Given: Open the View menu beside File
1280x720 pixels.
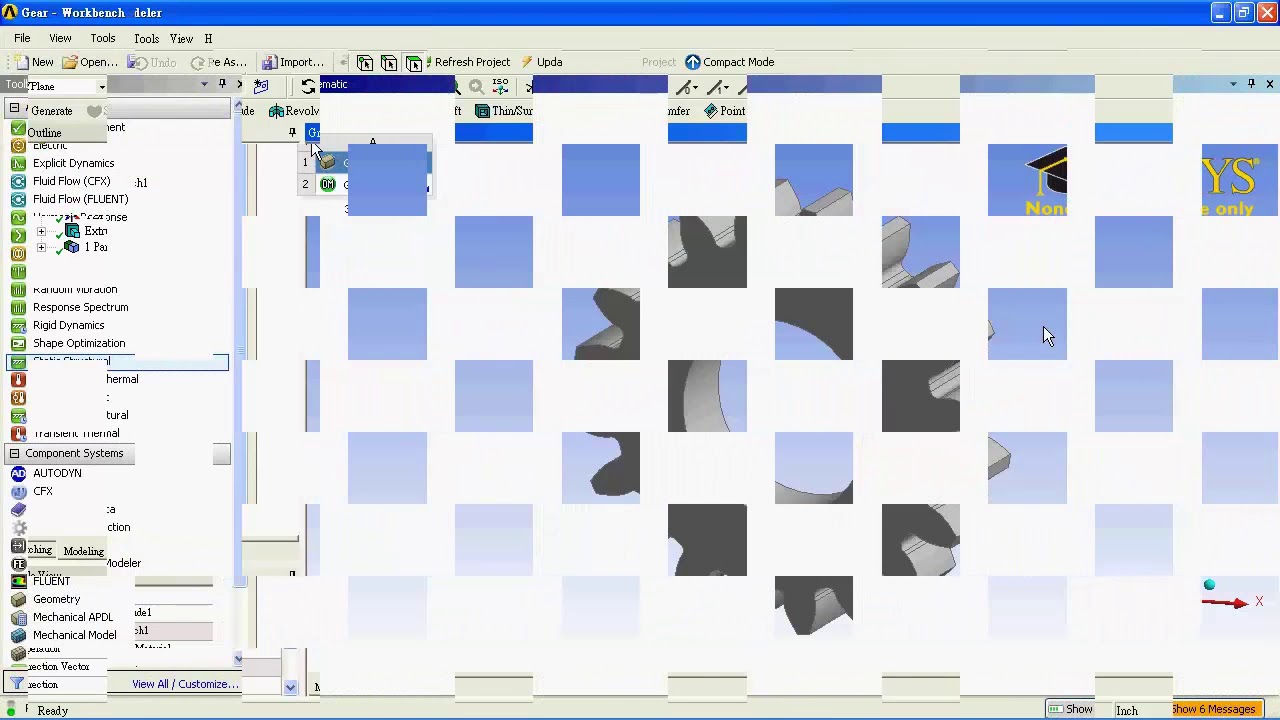Looking at the screenshot, I should [x=60, y=38].
